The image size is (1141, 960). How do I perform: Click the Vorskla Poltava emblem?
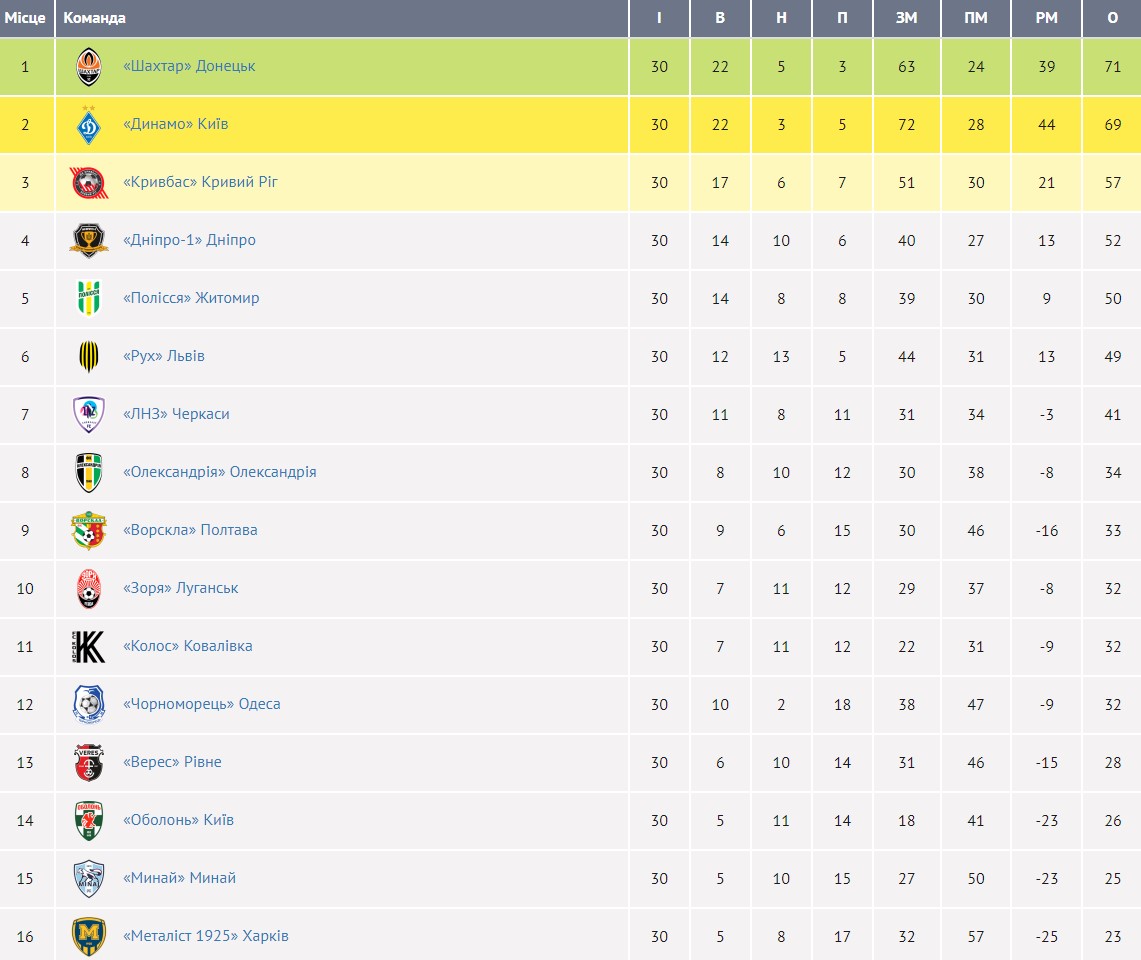pyautogui.click(x=89, y=530)
